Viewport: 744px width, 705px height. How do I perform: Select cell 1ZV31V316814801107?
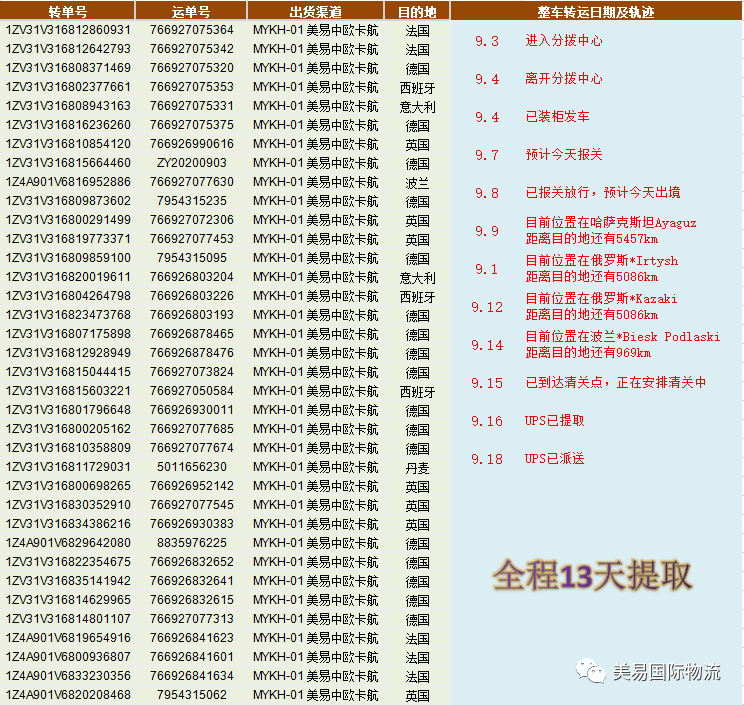point(68,618)
